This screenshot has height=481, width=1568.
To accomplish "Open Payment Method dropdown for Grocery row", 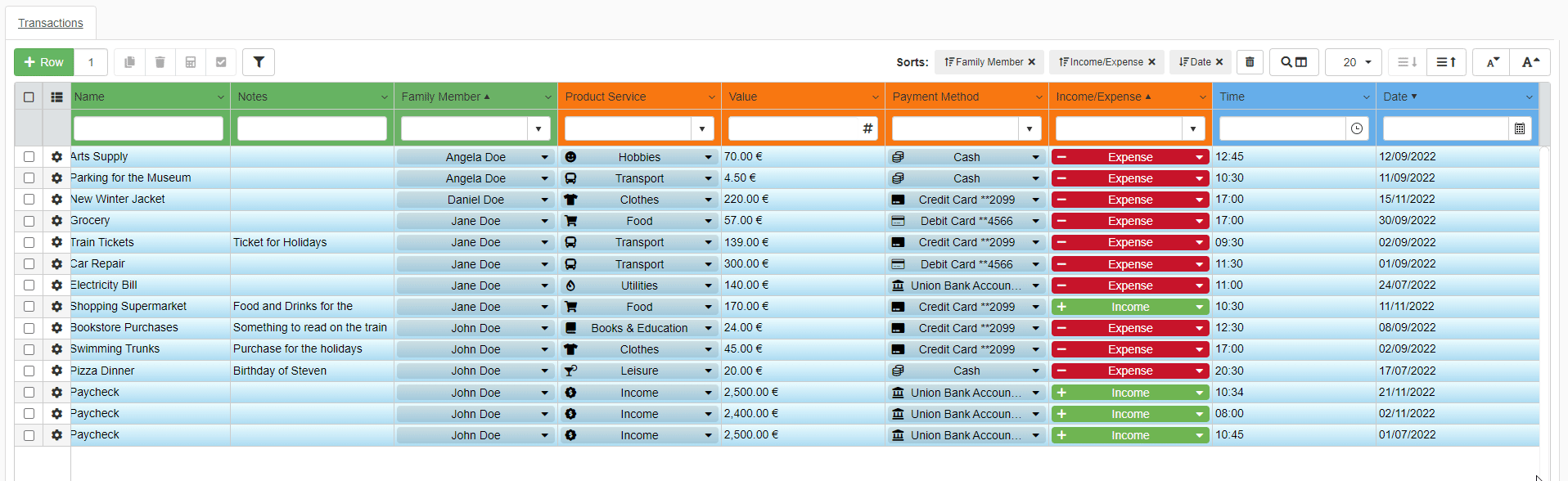I will 1035,221.
